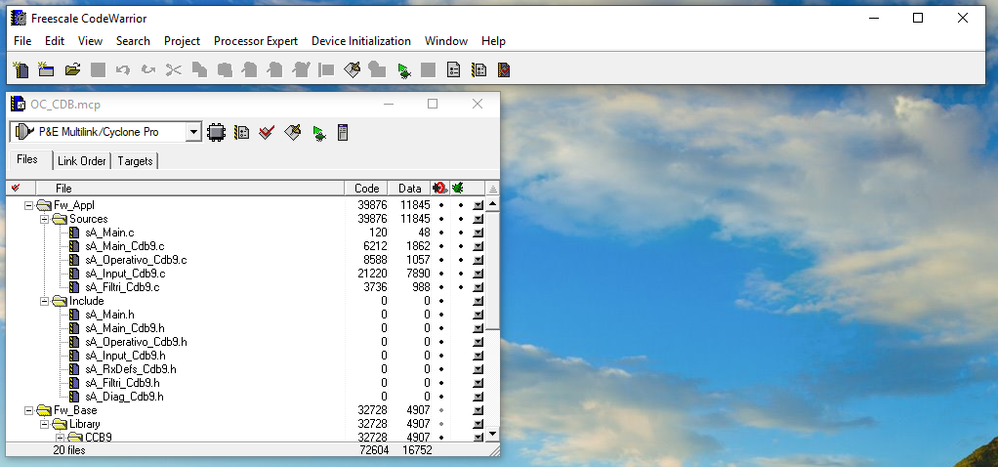
Task: Click the Redo arrow icon
Action: point(148,69)
